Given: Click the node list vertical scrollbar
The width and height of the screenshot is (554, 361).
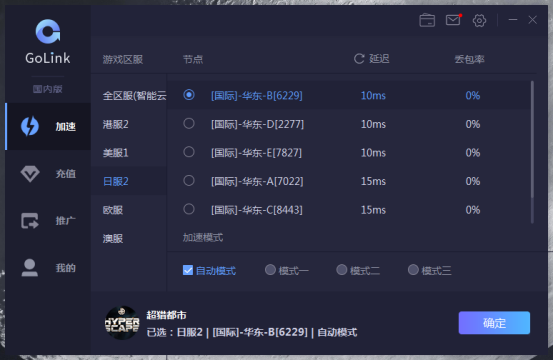Looking at the screenshot, I should tap(532, 152).
